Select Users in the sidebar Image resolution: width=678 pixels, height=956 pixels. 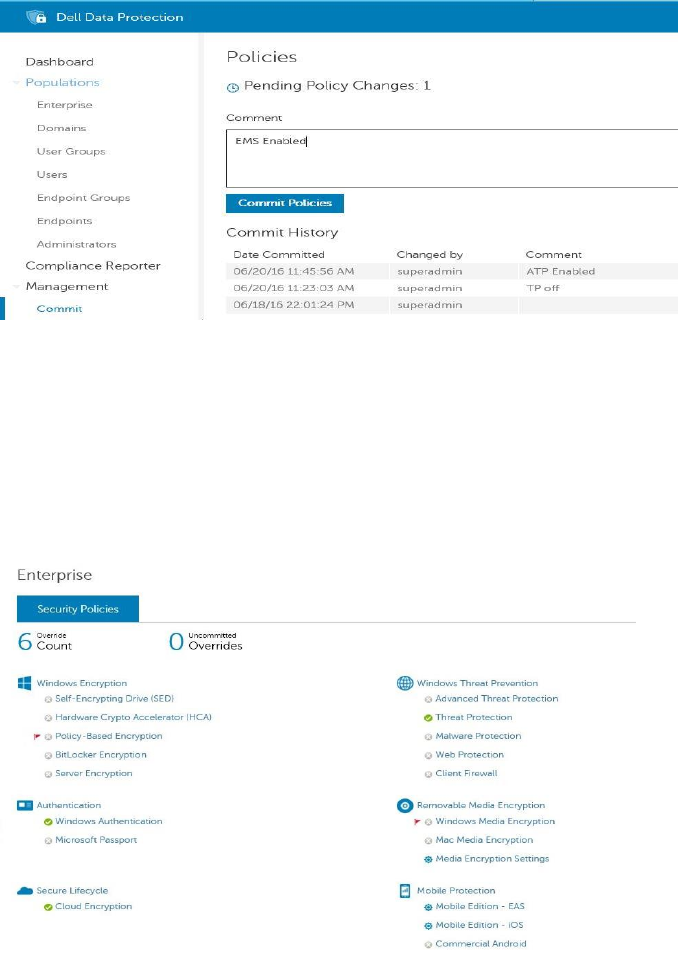click(x=52, y=174)
